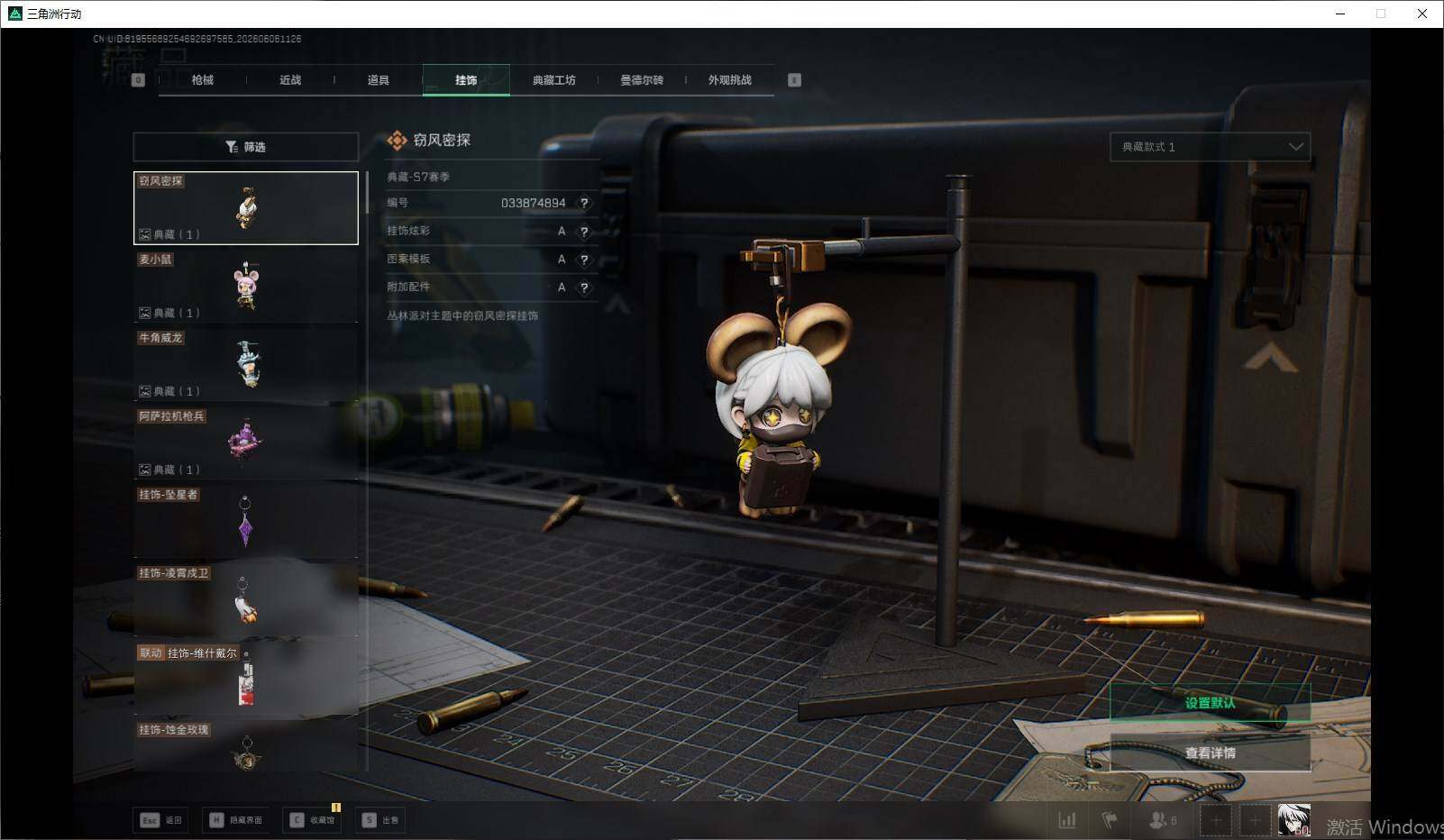Click the charm list scrollbar
The image size is (1444, 840).
pyautogui.click(x=367, y=192)
